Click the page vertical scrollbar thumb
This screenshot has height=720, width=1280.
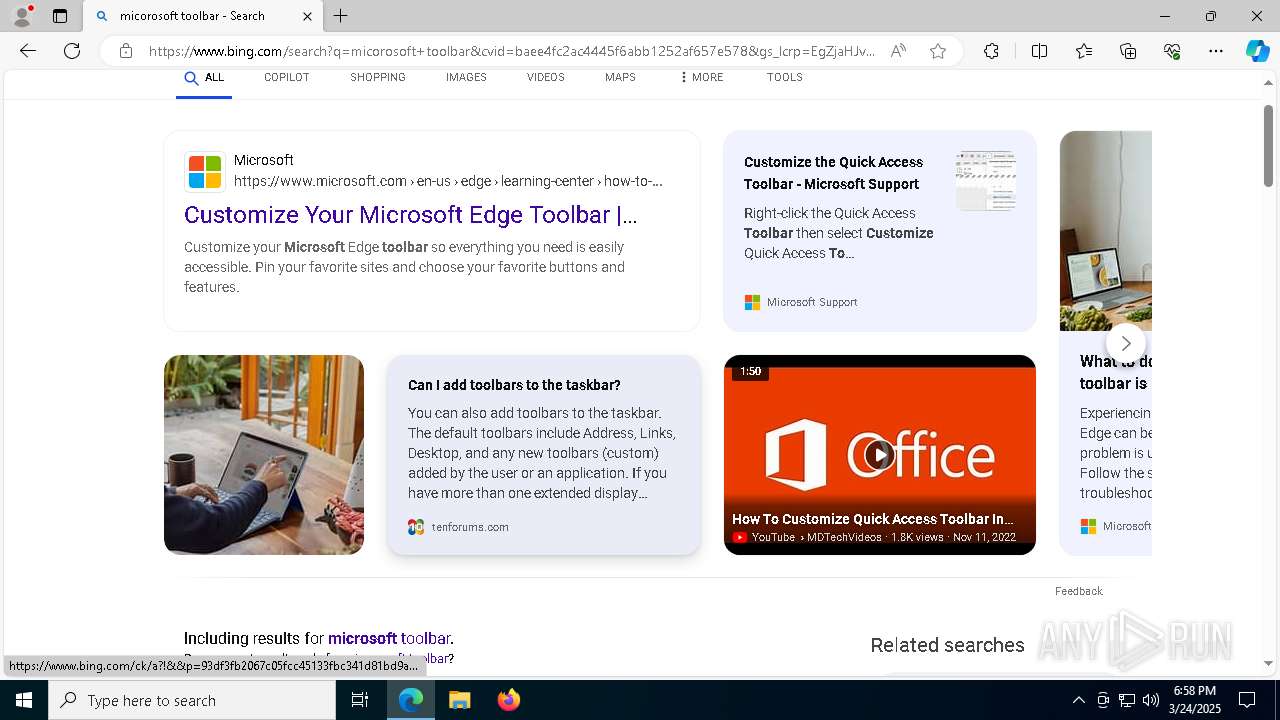coord(1269,146)
